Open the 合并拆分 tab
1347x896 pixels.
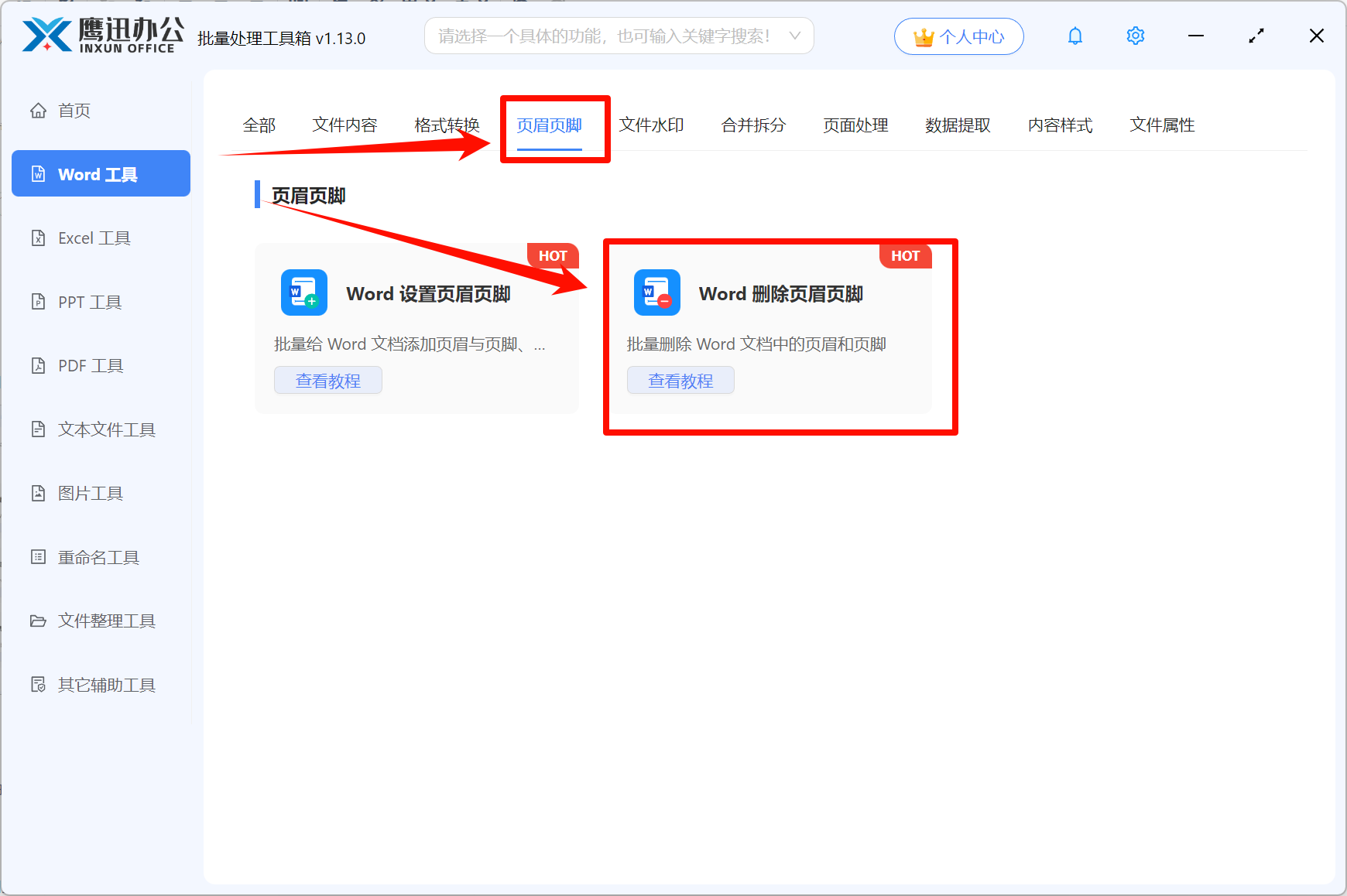pyautogui.click(x=753, y=125)
